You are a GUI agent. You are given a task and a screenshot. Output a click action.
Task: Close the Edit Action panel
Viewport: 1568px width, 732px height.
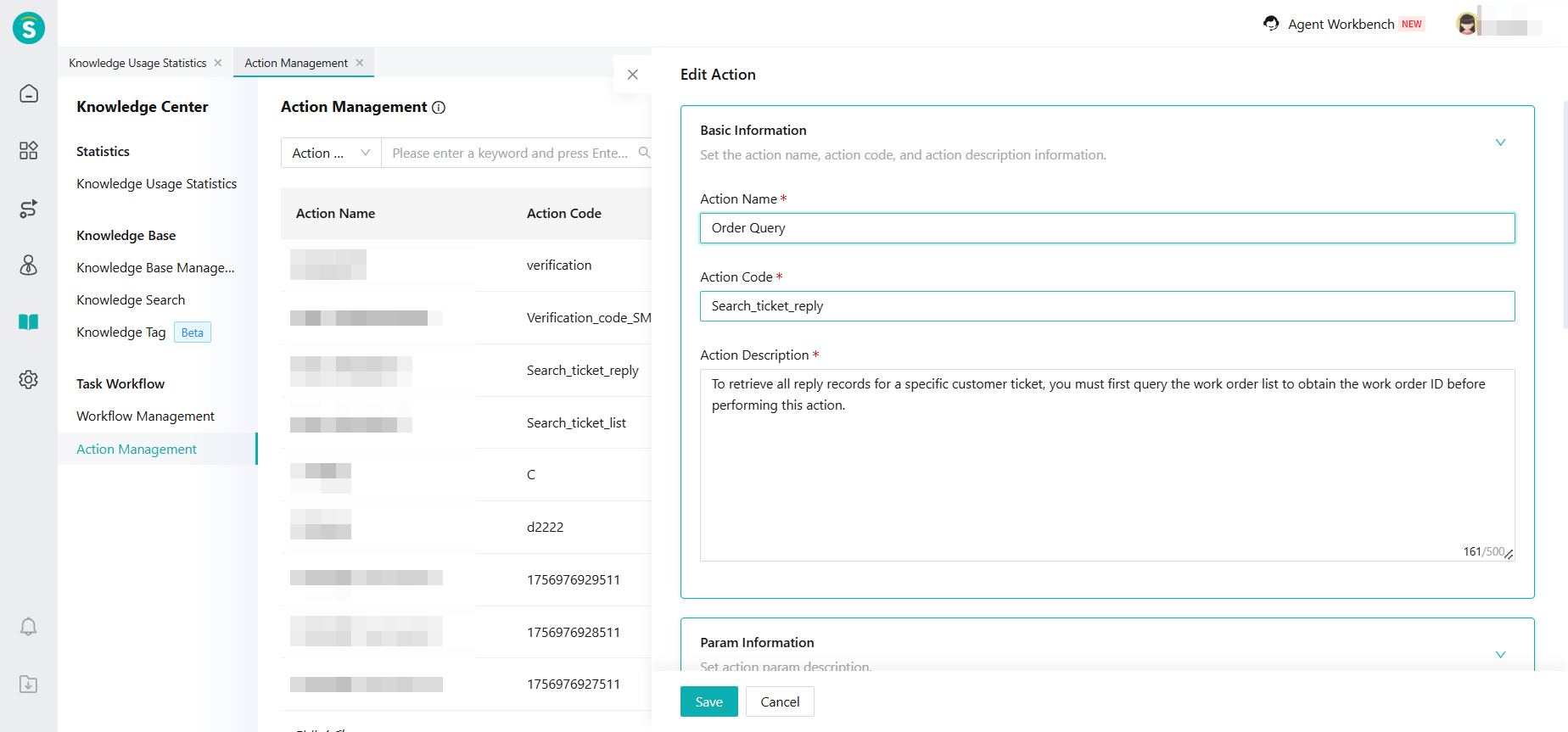pos(632,75)
